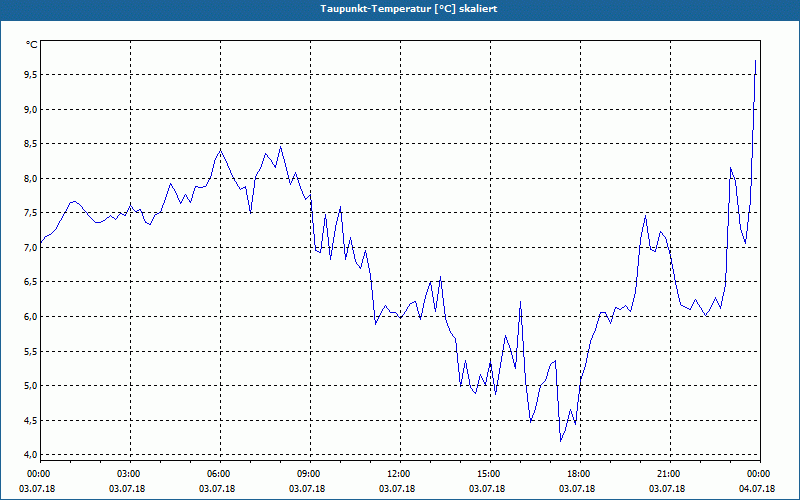The width and height of the screenshot is (800, 500).
Task: Click the 4,0 y-axis value label
Action: (30, 455)
